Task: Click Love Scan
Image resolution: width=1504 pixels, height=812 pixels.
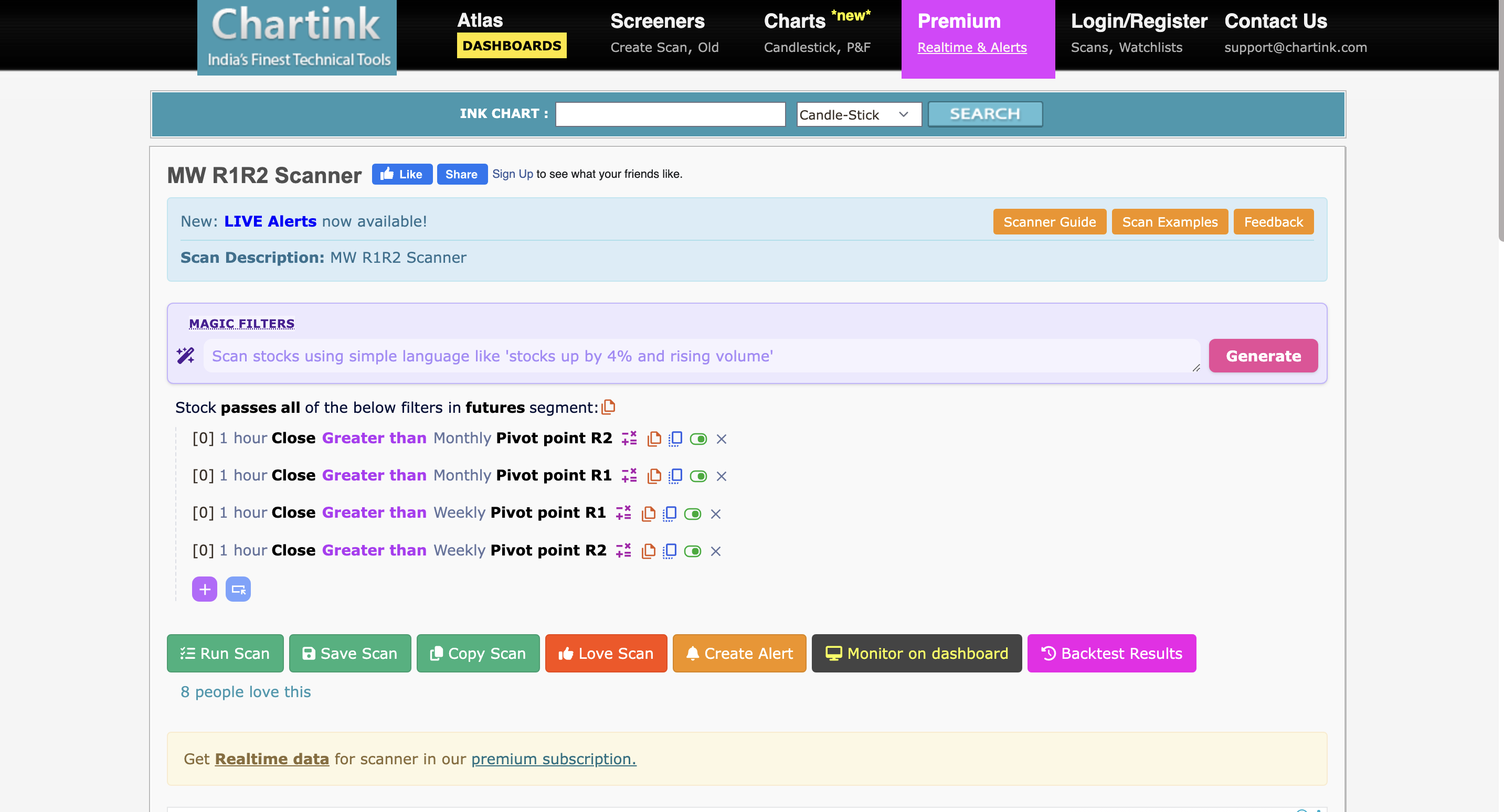Action: 606,653
